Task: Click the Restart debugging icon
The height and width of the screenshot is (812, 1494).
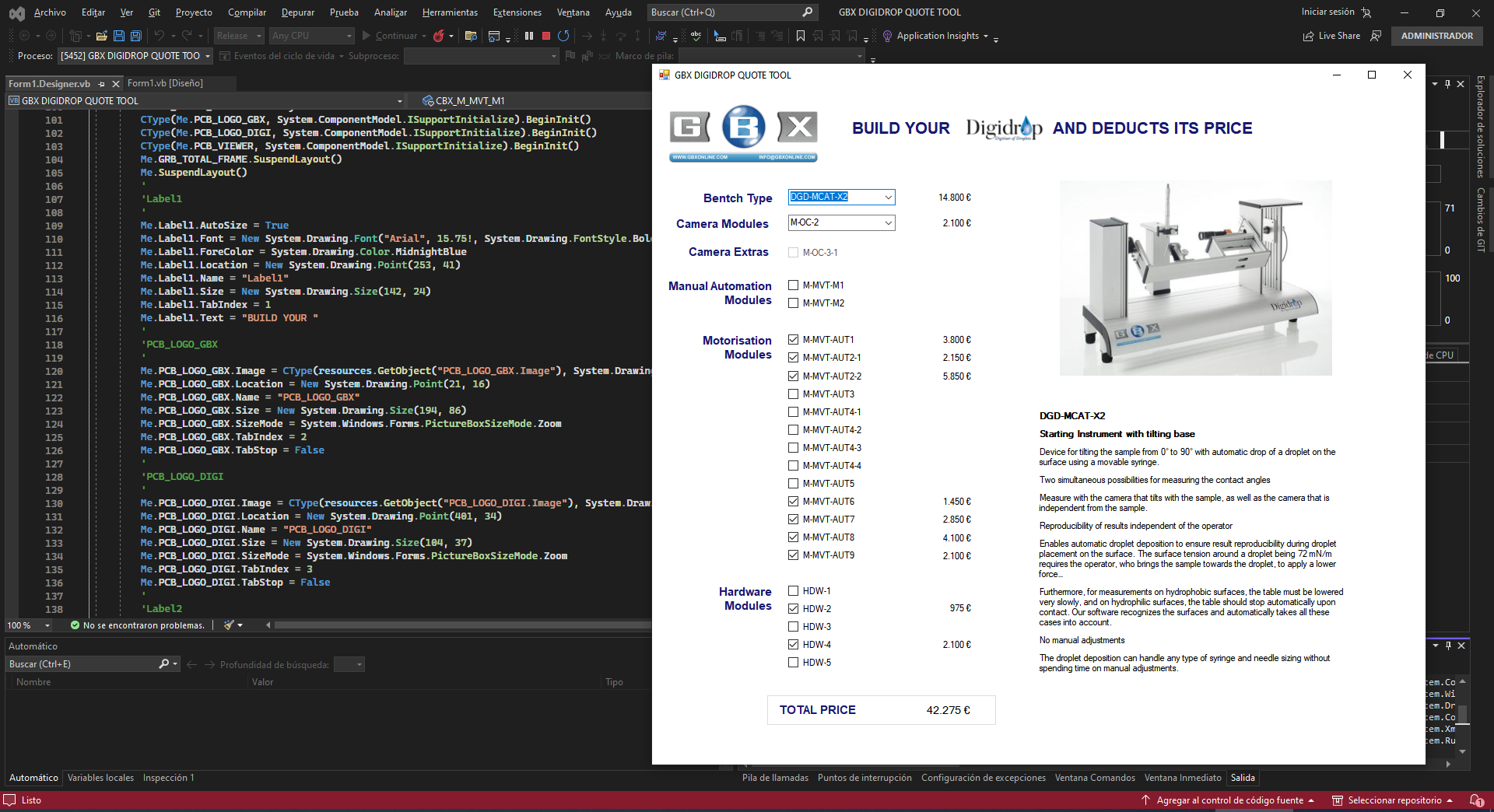Action: 563,36
